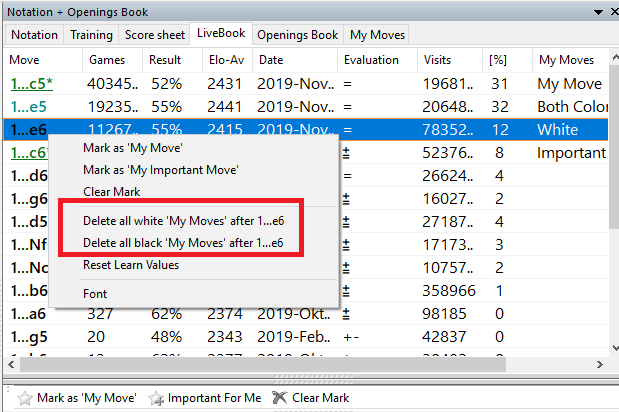619x412 pixels.
Task: Select Delete all white 'My Moves' after 1...e6
Action: [x=183, y=220]
